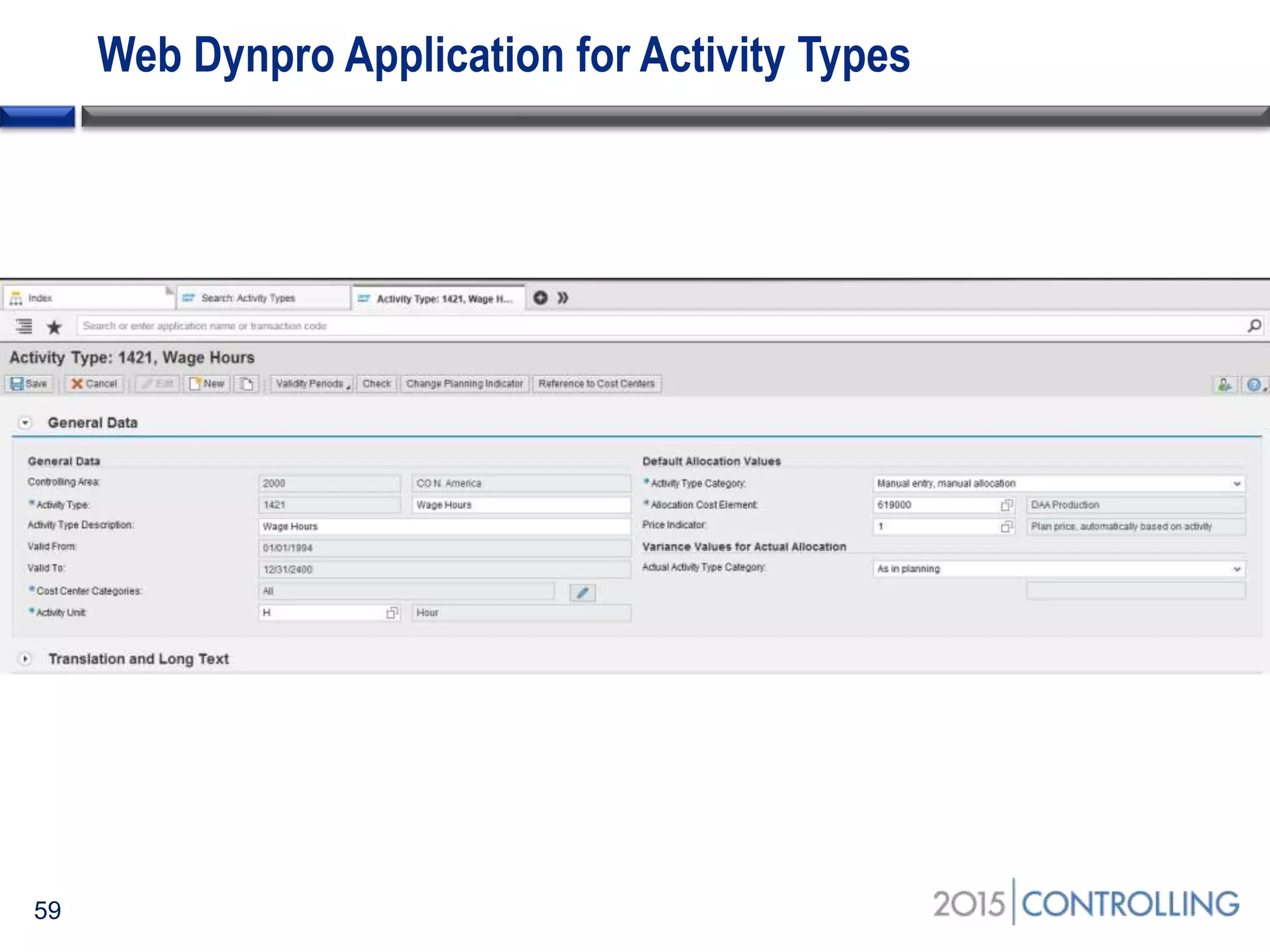Click the DAA Production description field
Viewport: 1270px width, 952px height.
1136,505
